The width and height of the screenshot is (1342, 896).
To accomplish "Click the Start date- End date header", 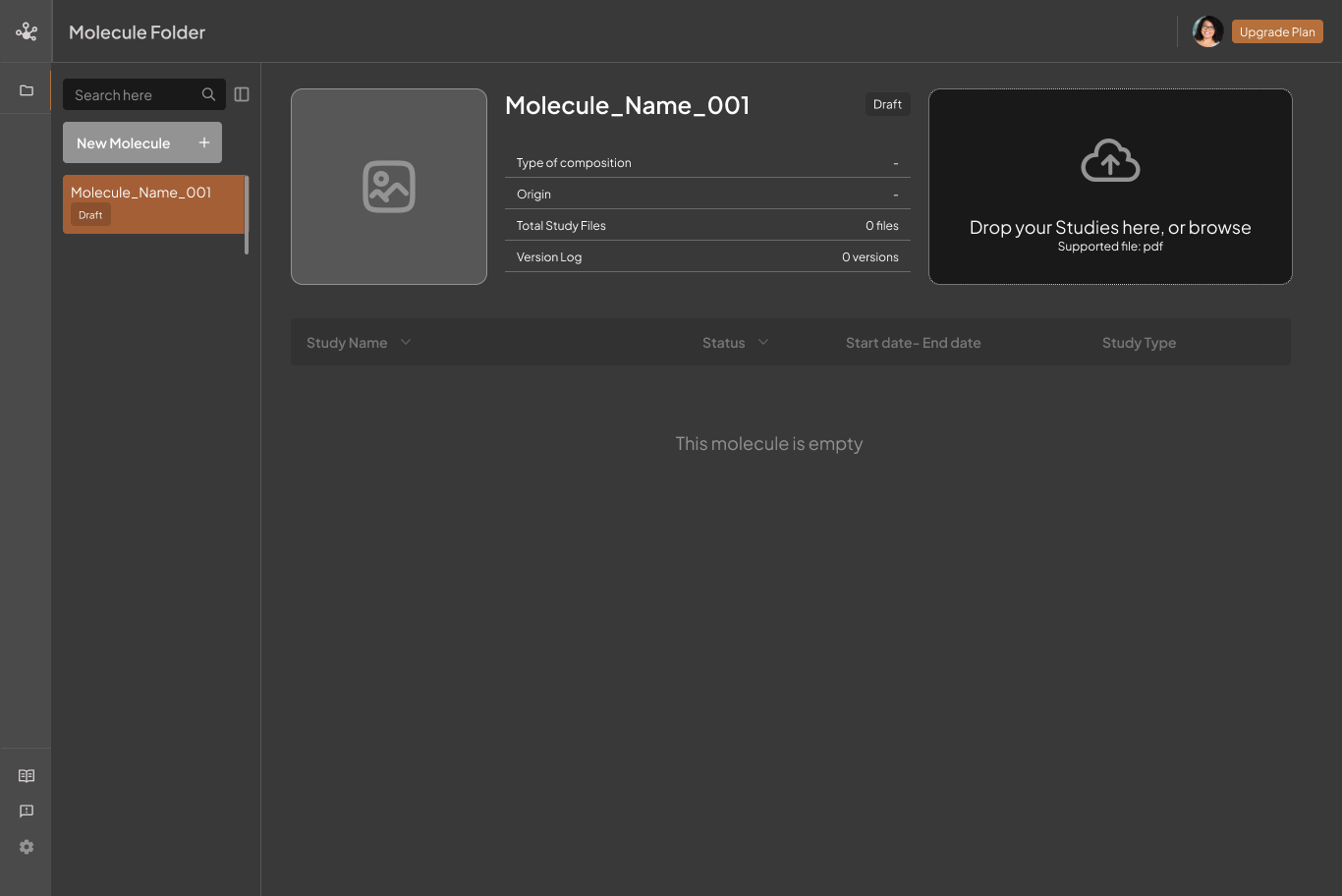I will pos(914,343).
